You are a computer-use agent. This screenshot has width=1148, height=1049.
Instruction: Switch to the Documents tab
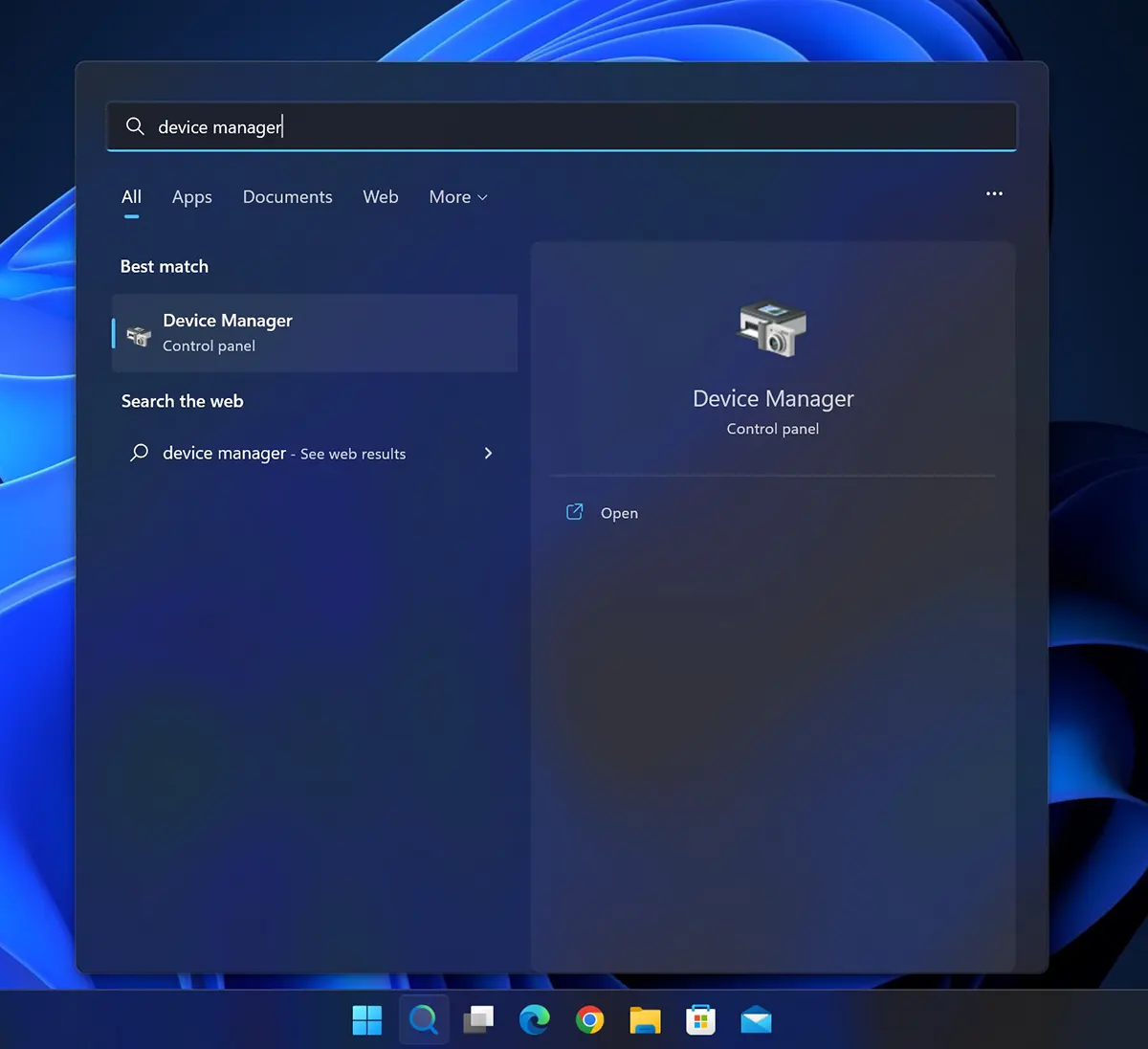pyautogui.click(x=288, y=197)
